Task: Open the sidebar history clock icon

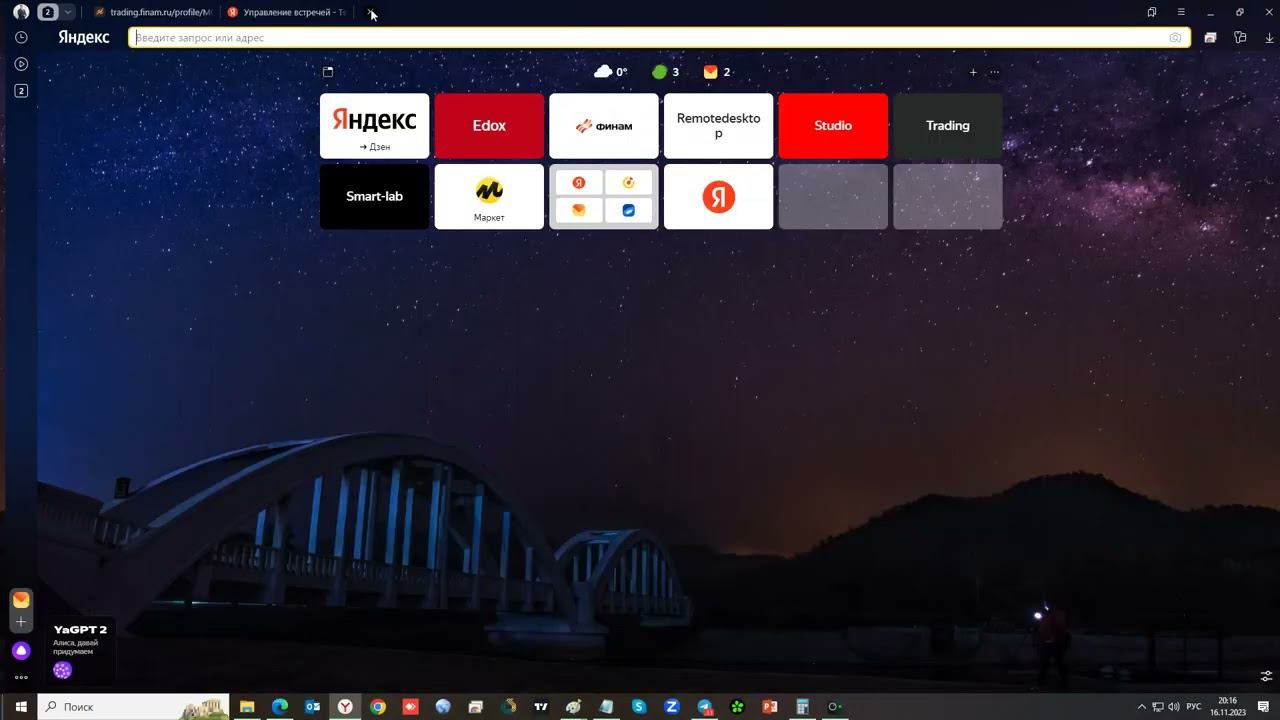Action: tap(21, 37)
